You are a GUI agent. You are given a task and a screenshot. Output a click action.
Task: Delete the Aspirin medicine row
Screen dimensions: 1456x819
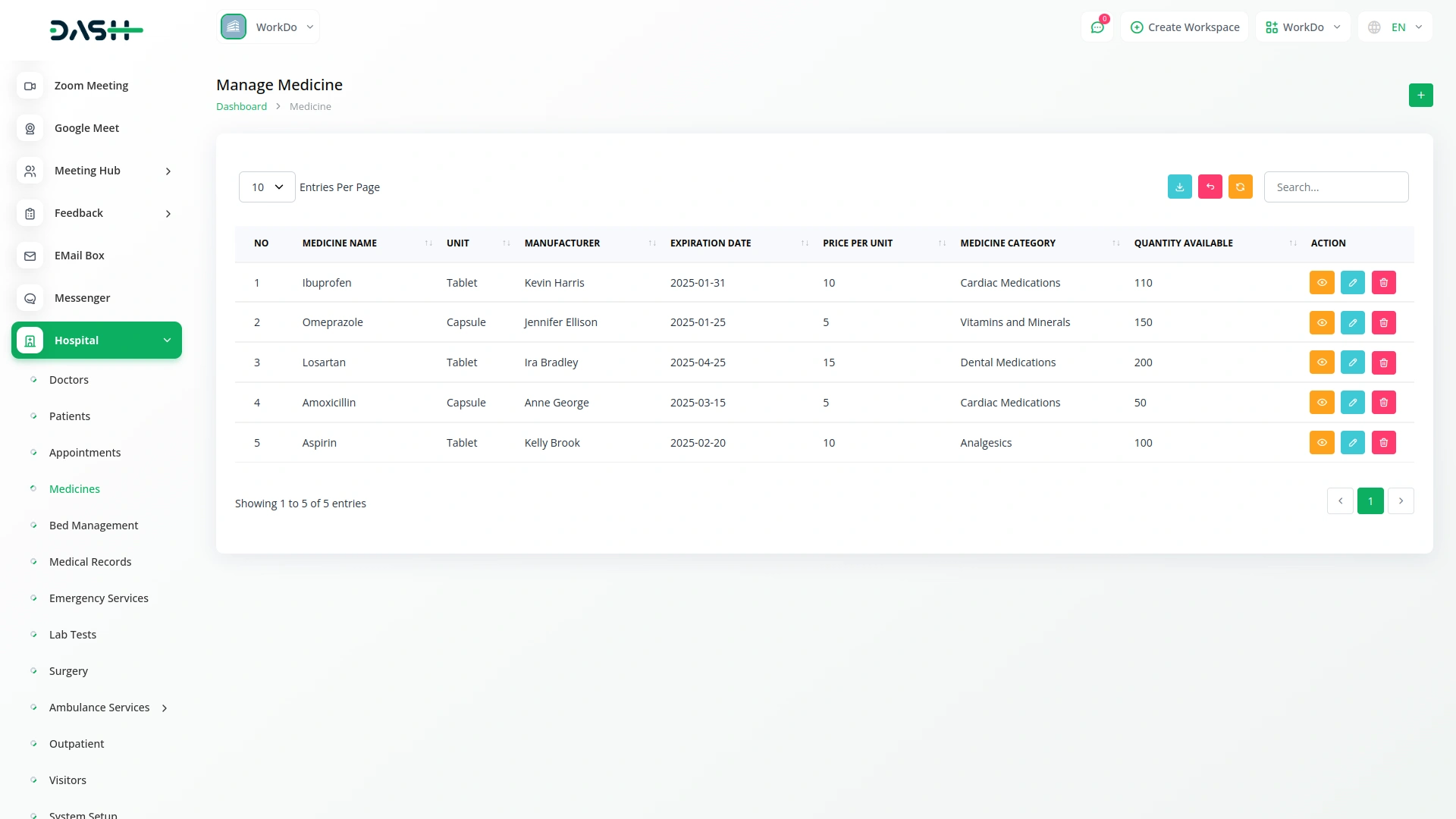(1383, 442)
